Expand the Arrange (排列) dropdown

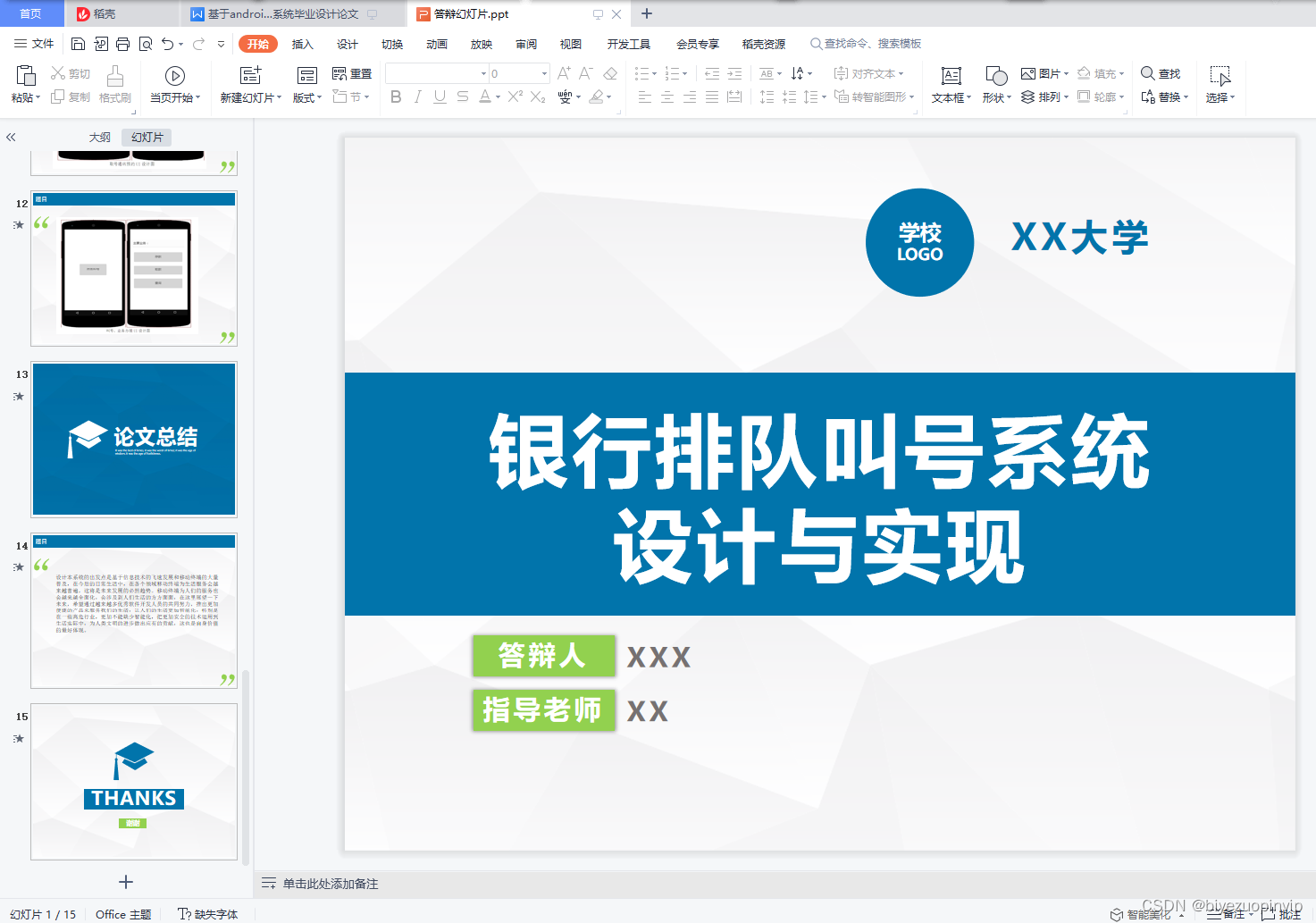[1044, 96]
